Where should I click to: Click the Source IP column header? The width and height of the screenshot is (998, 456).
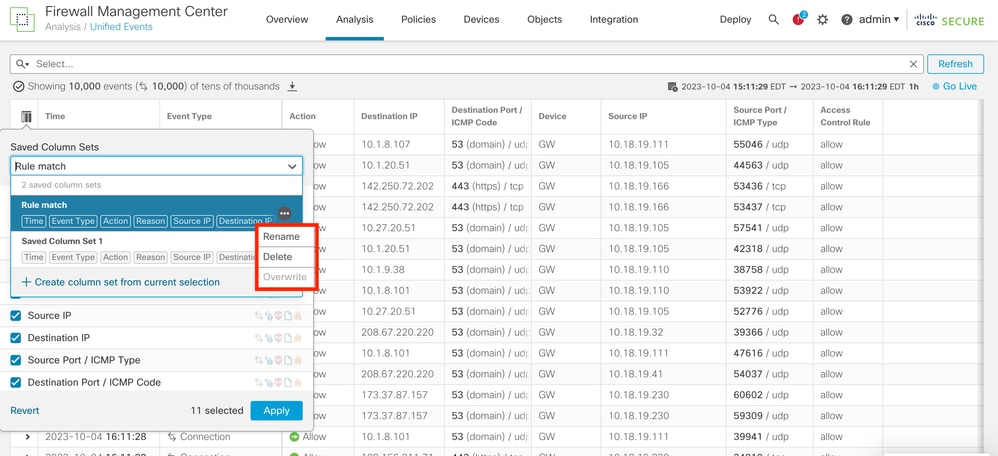coord(628,117)
